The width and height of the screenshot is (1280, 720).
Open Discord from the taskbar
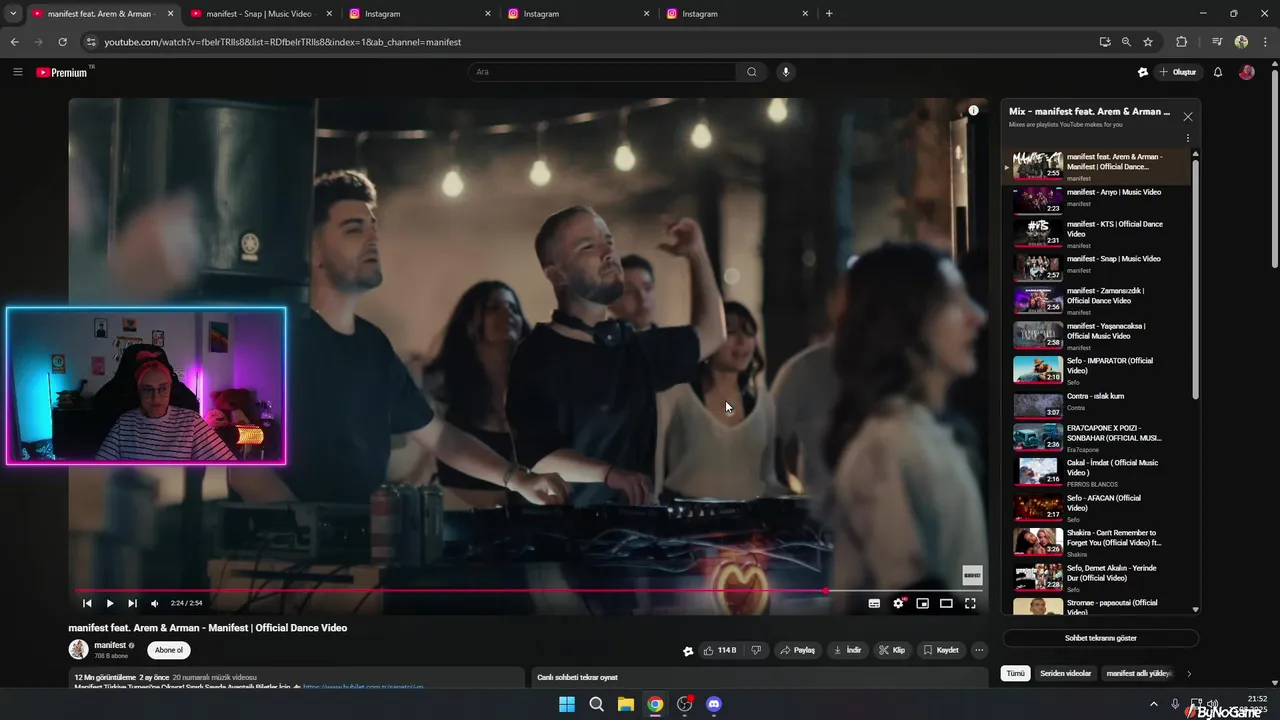pyautogui.click(x=714, y=704)
